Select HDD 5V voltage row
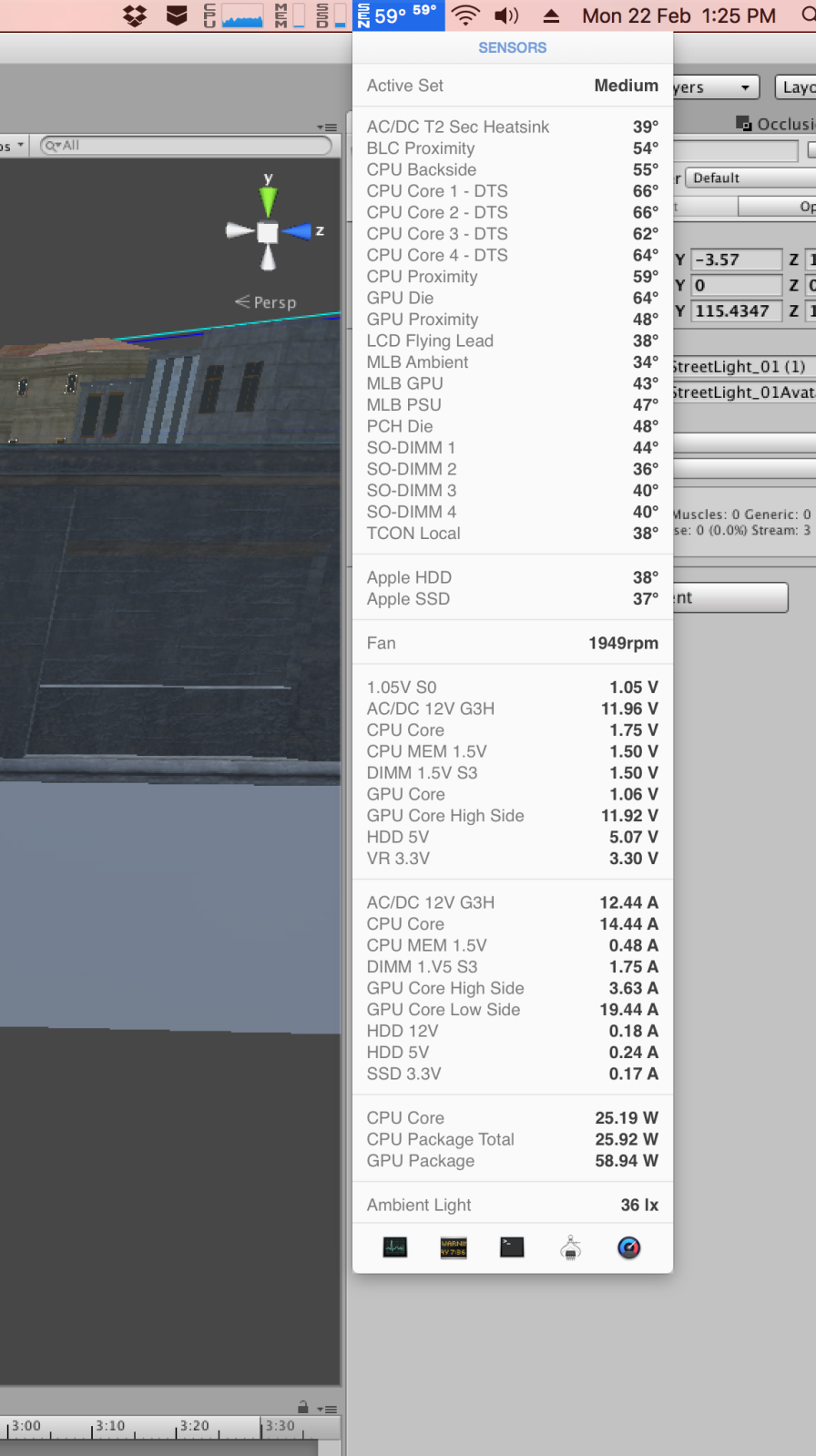 coord(513,837)
